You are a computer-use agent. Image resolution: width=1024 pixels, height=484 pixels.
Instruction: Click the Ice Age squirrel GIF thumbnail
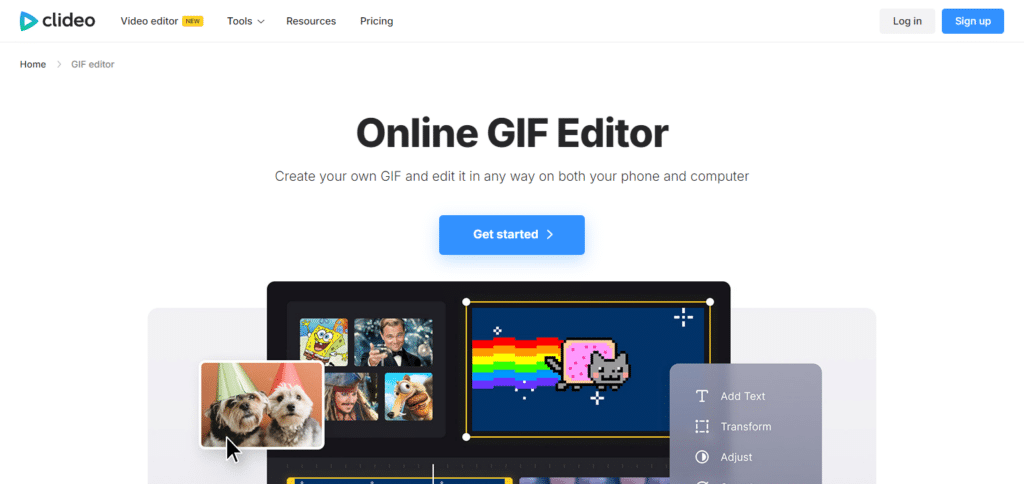pos(408,396)
